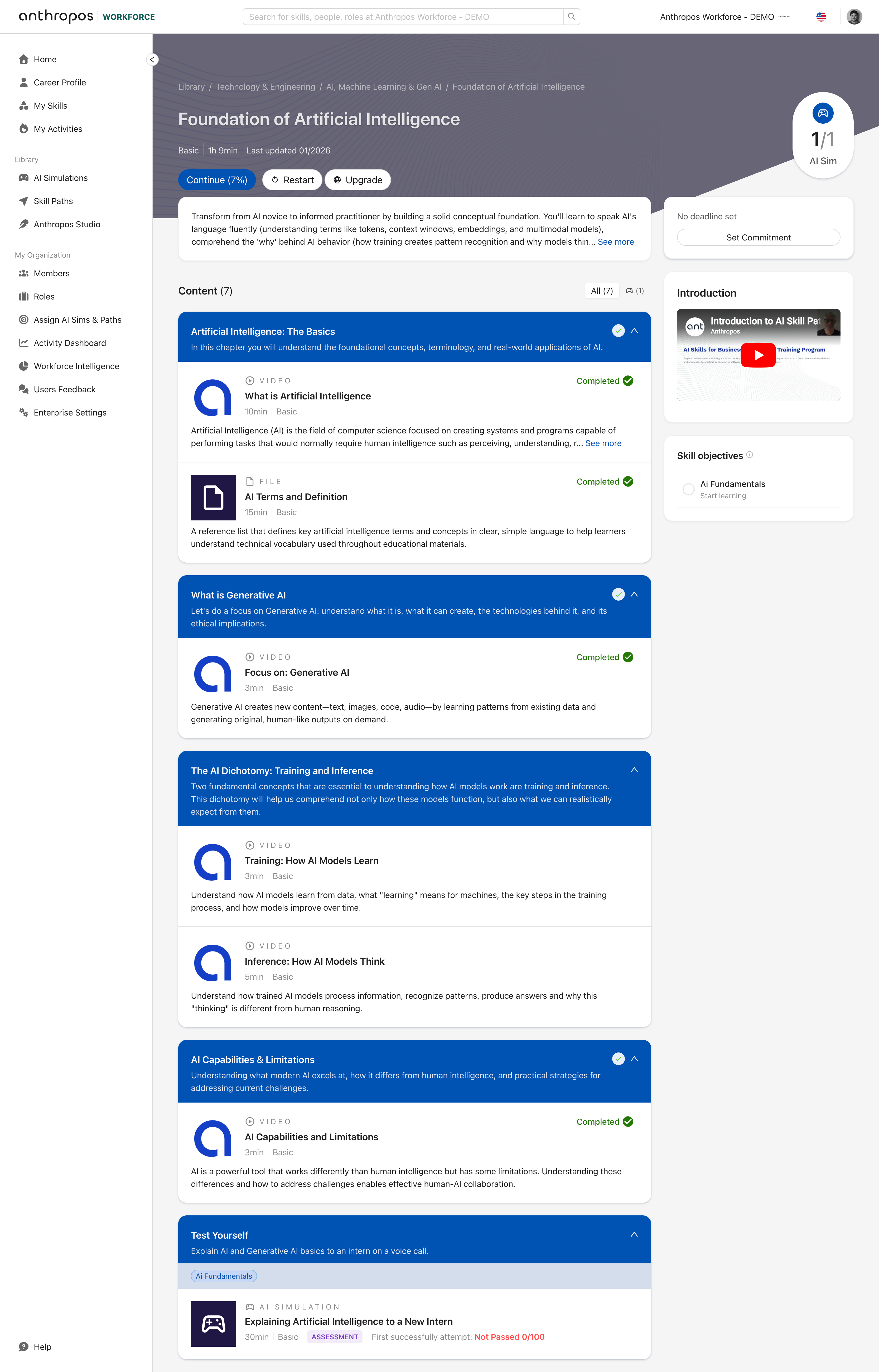Open AI Terms and Definition file icon
879x1372 pixels.
(x=214, y=498)
